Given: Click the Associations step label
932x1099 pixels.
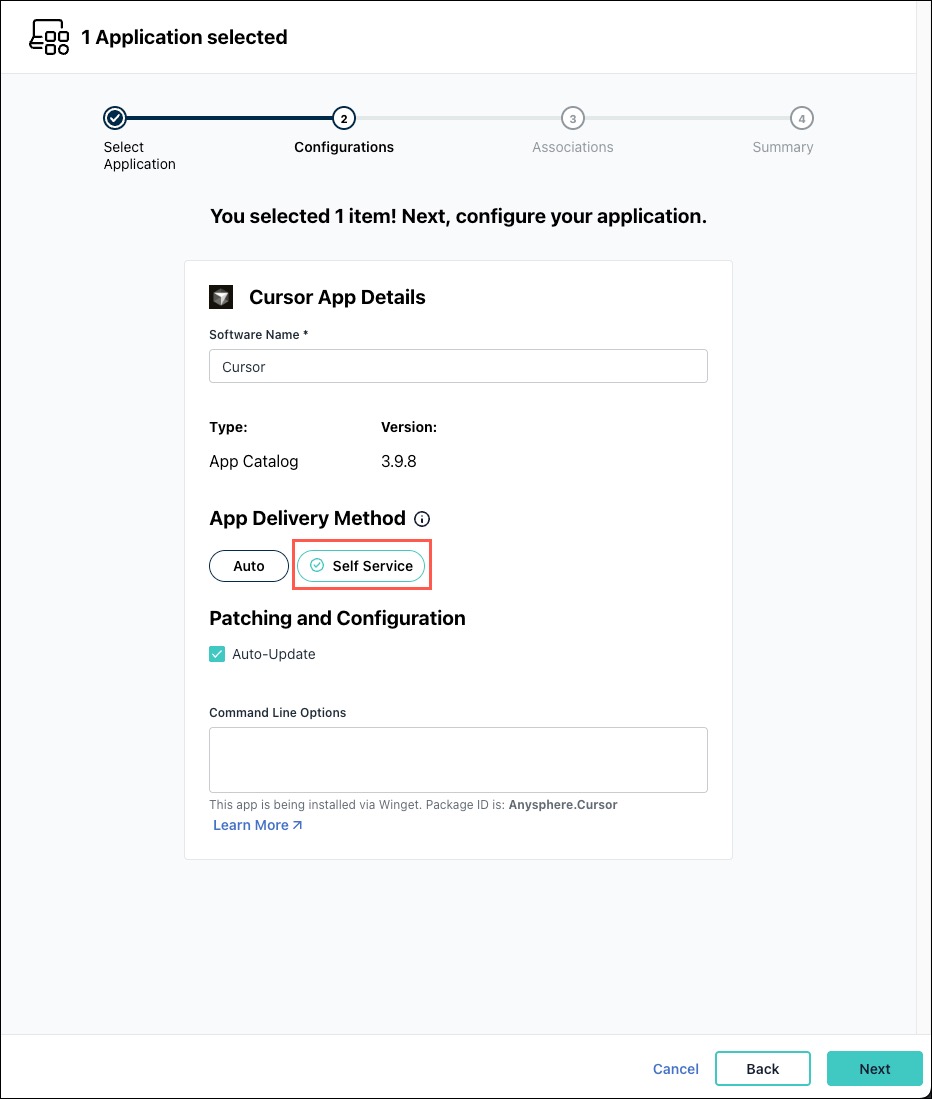Looking at the screenshot, I should [x=573, y=147].
